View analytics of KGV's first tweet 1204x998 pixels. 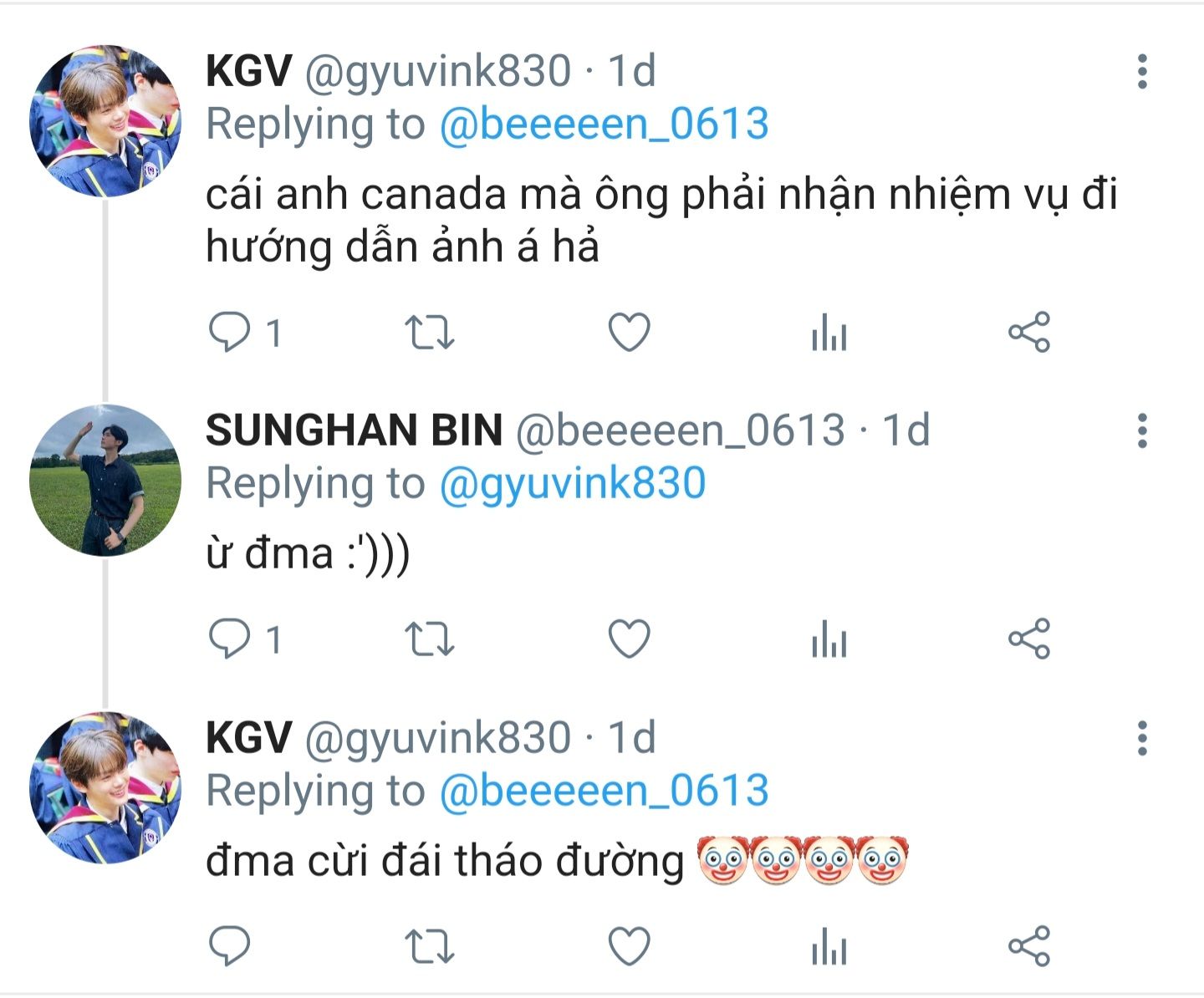click(829, 333)
